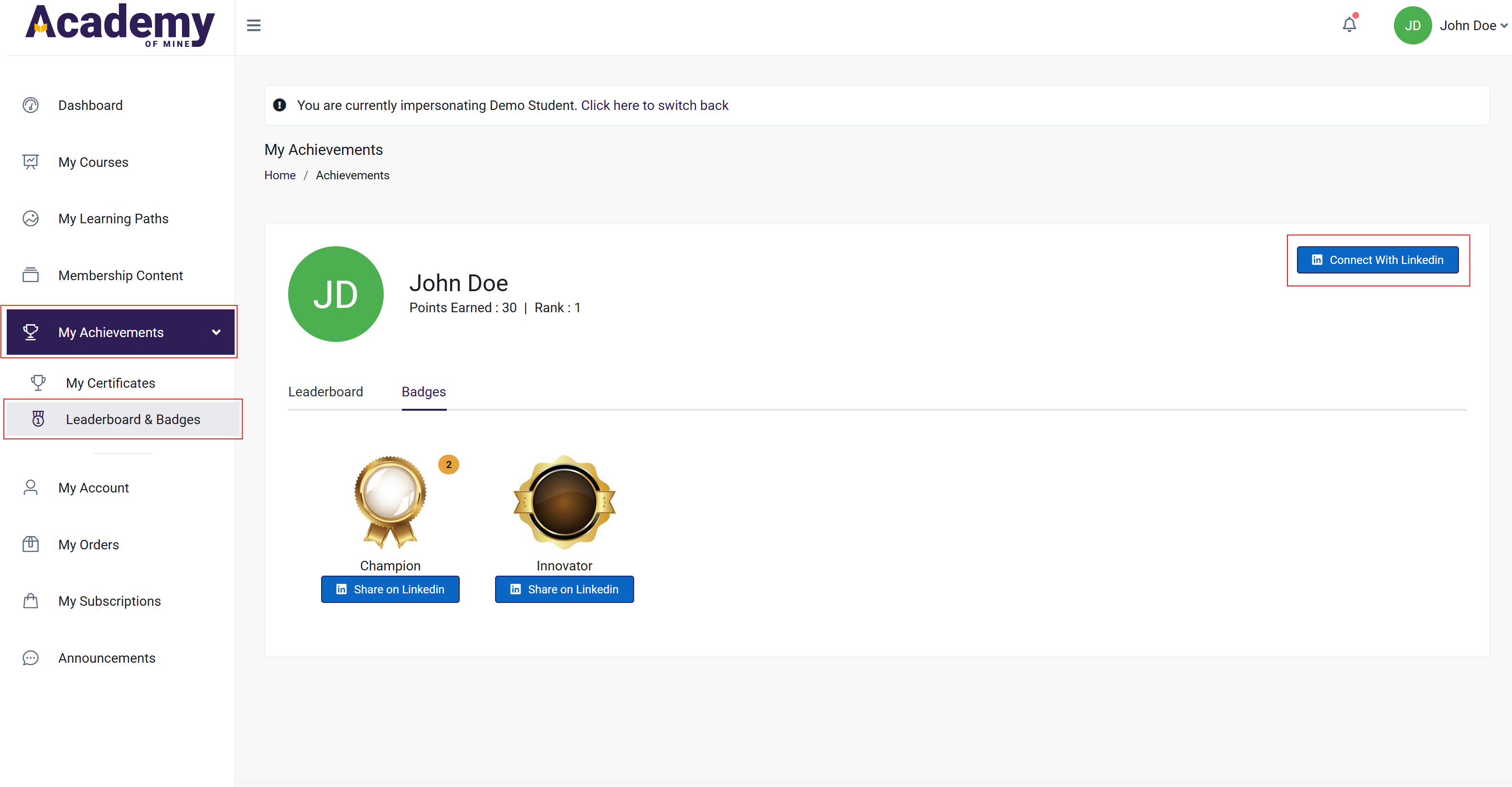Viewport: 1512px width, 787px height.
Task: Click the notification bell icon
Action: coord(1349,25)
